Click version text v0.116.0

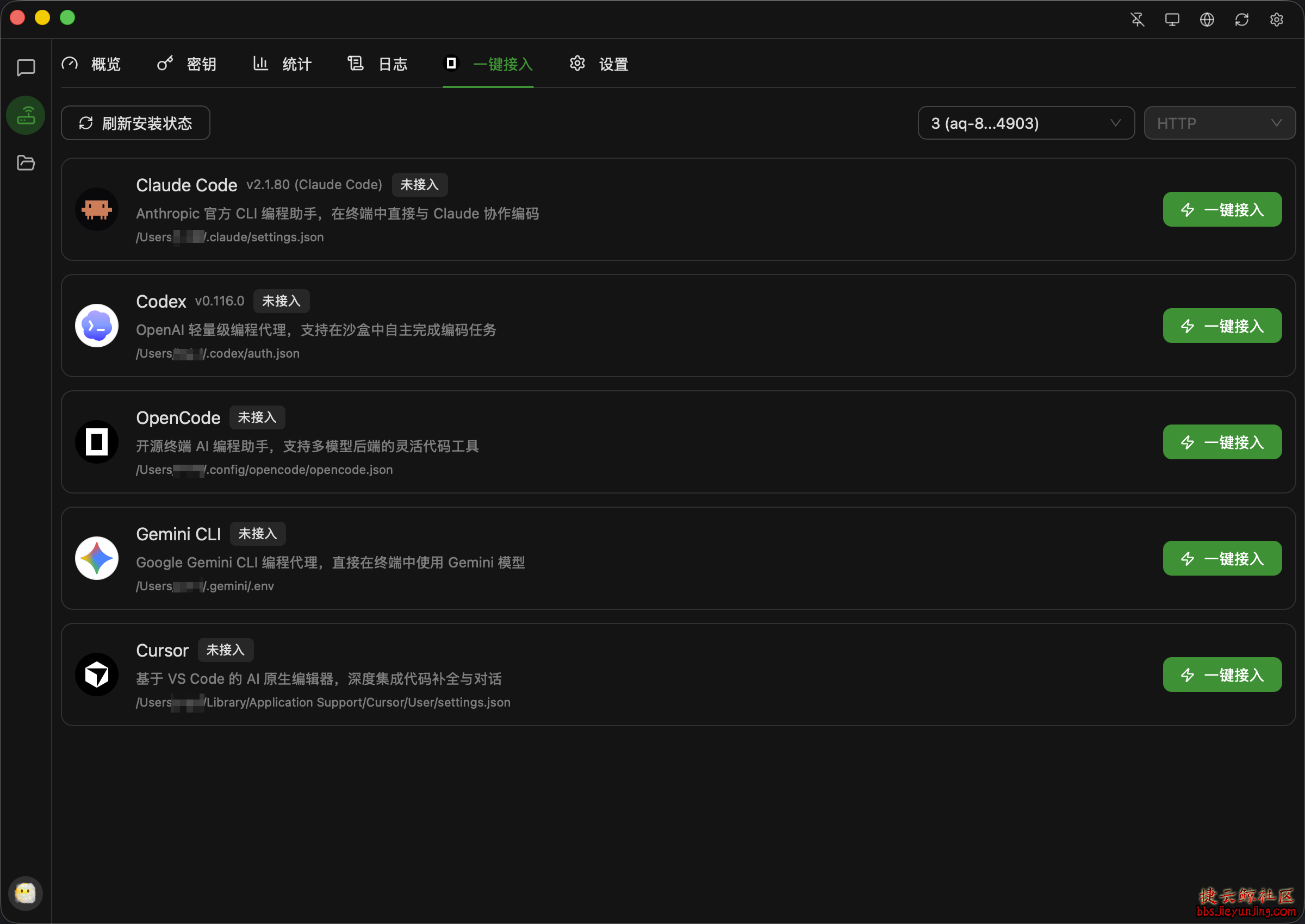(x=220, y=301)
